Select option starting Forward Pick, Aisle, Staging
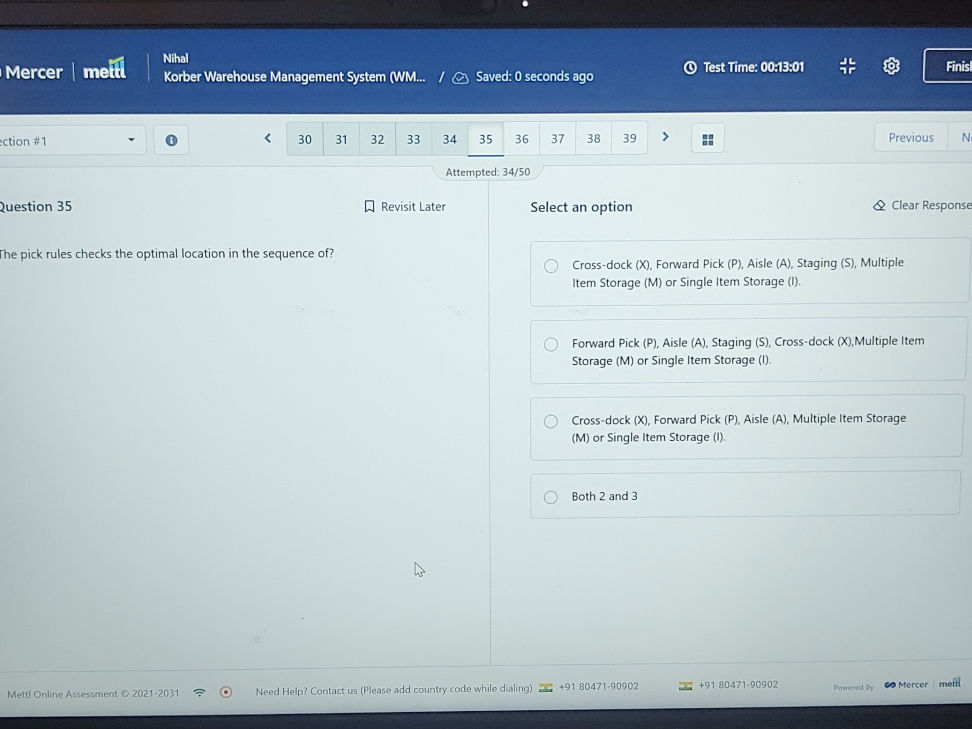 (x=551, y=344)
